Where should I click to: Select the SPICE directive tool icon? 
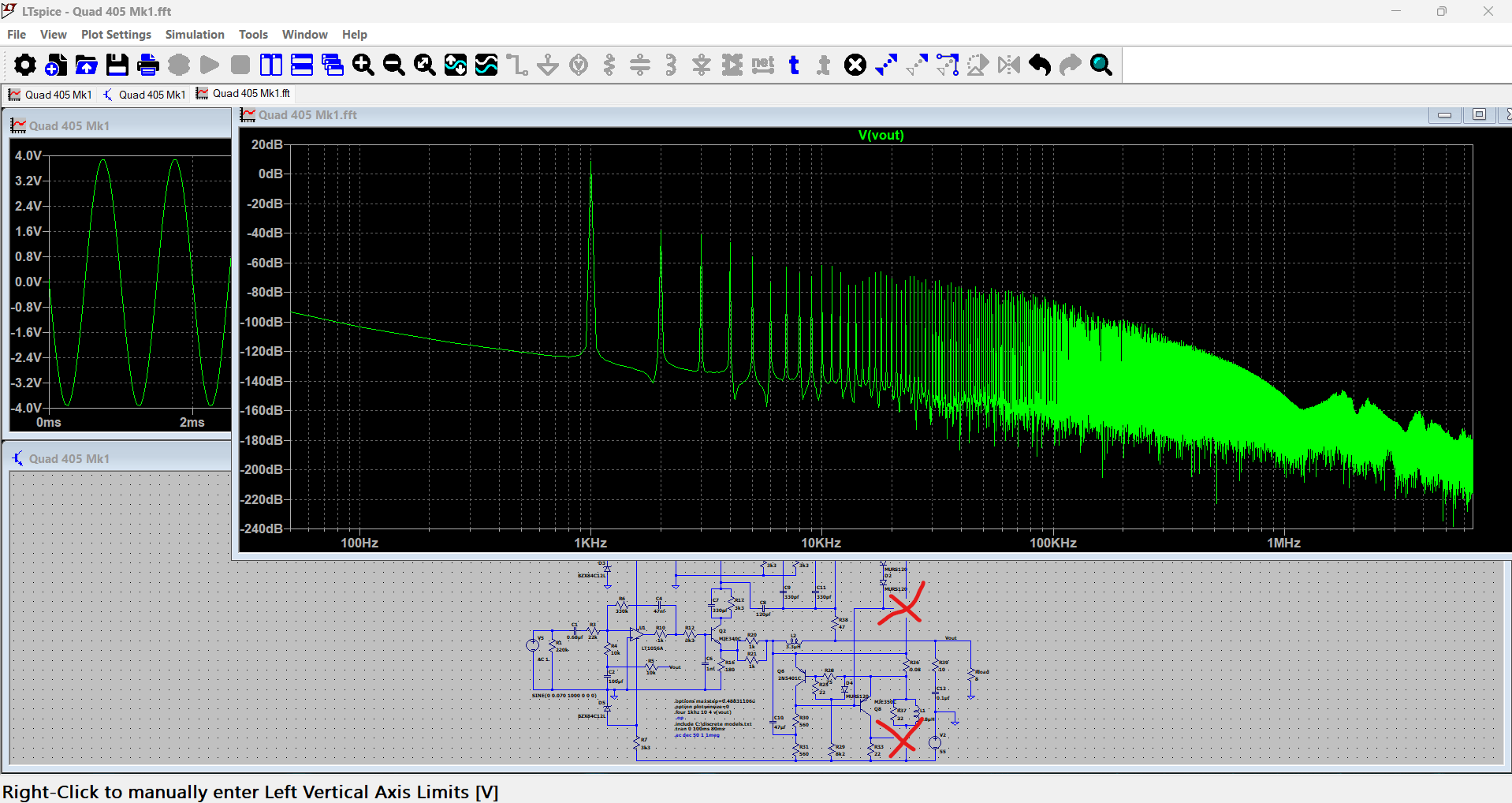coord(825,65)
